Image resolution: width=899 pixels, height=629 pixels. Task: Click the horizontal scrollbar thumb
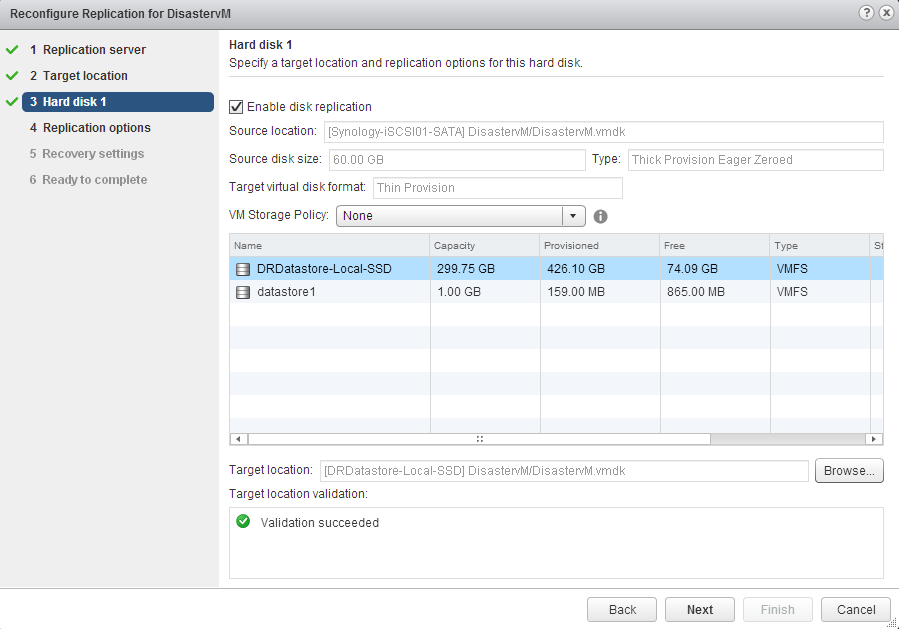(479, 439)
